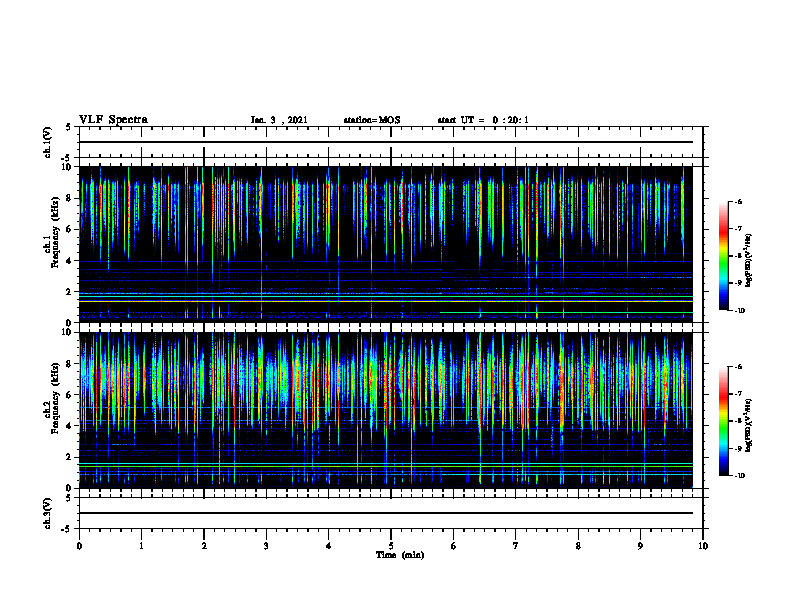Click the ch.1 spectrogram color bar
This screenshot has width=792, height=612.
pos(723,256)
